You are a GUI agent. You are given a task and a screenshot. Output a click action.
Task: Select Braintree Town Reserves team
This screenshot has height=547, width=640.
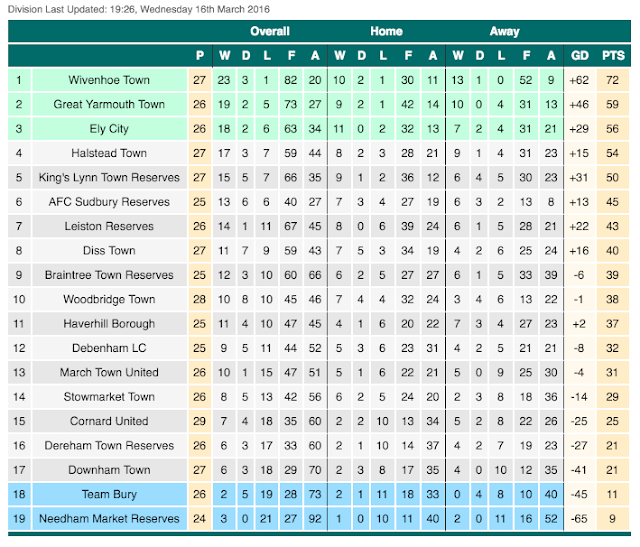(x=109, y=275)
